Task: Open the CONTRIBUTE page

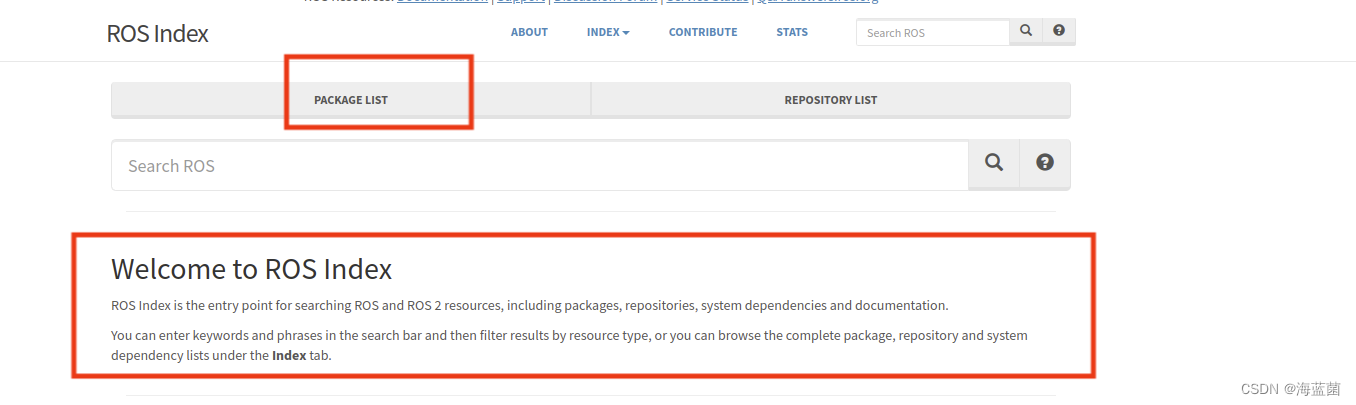Action: [x=703, y=32]
